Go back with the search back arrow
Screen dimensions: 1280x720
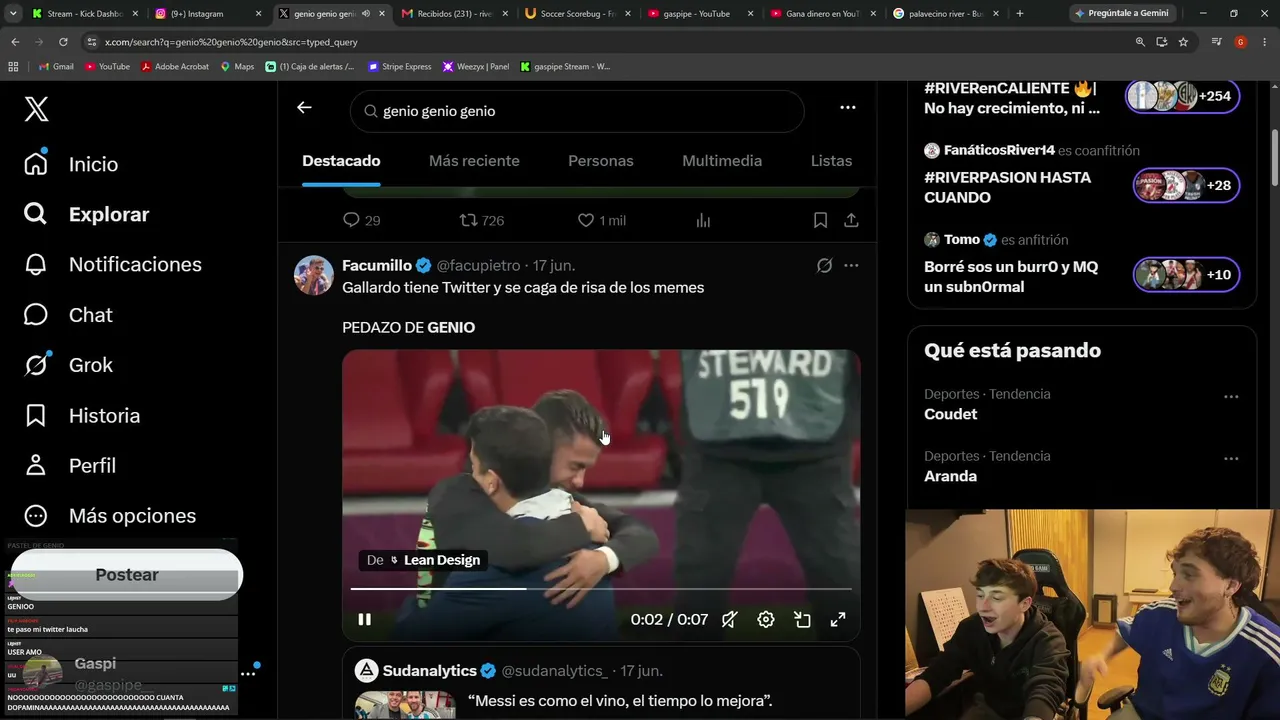[304, 108]
